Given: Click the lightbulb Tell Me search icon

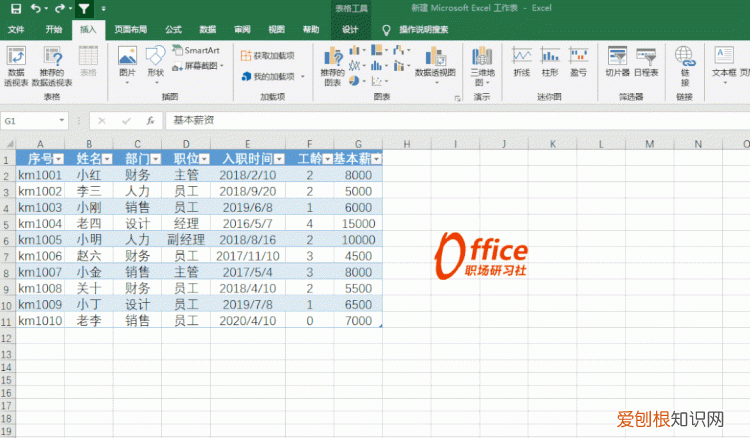Looking at the screenshot, I should click(386, 30).
